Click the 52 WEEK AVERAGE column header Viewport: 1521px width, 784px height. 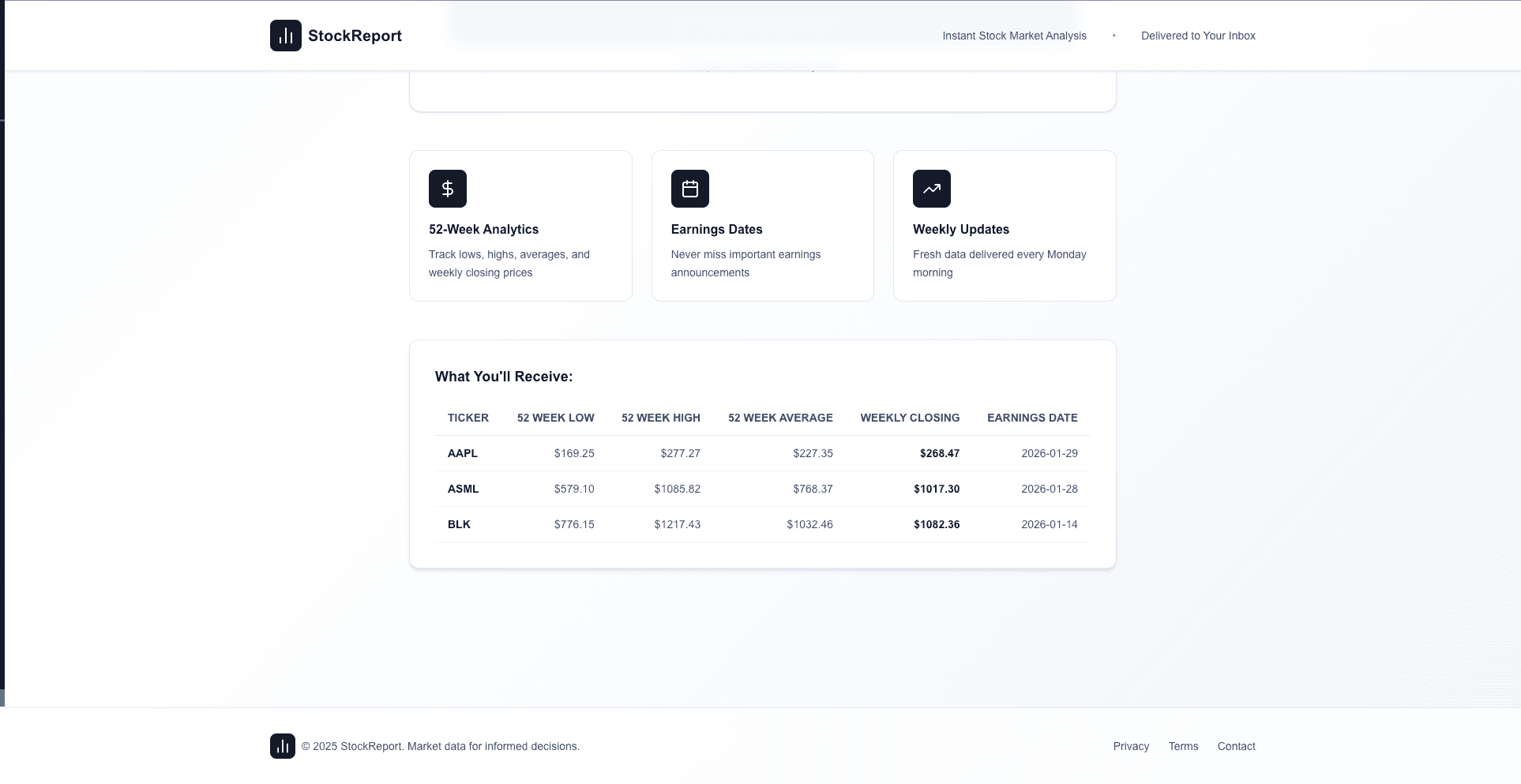pyautogui.click(x=780, y=418)
